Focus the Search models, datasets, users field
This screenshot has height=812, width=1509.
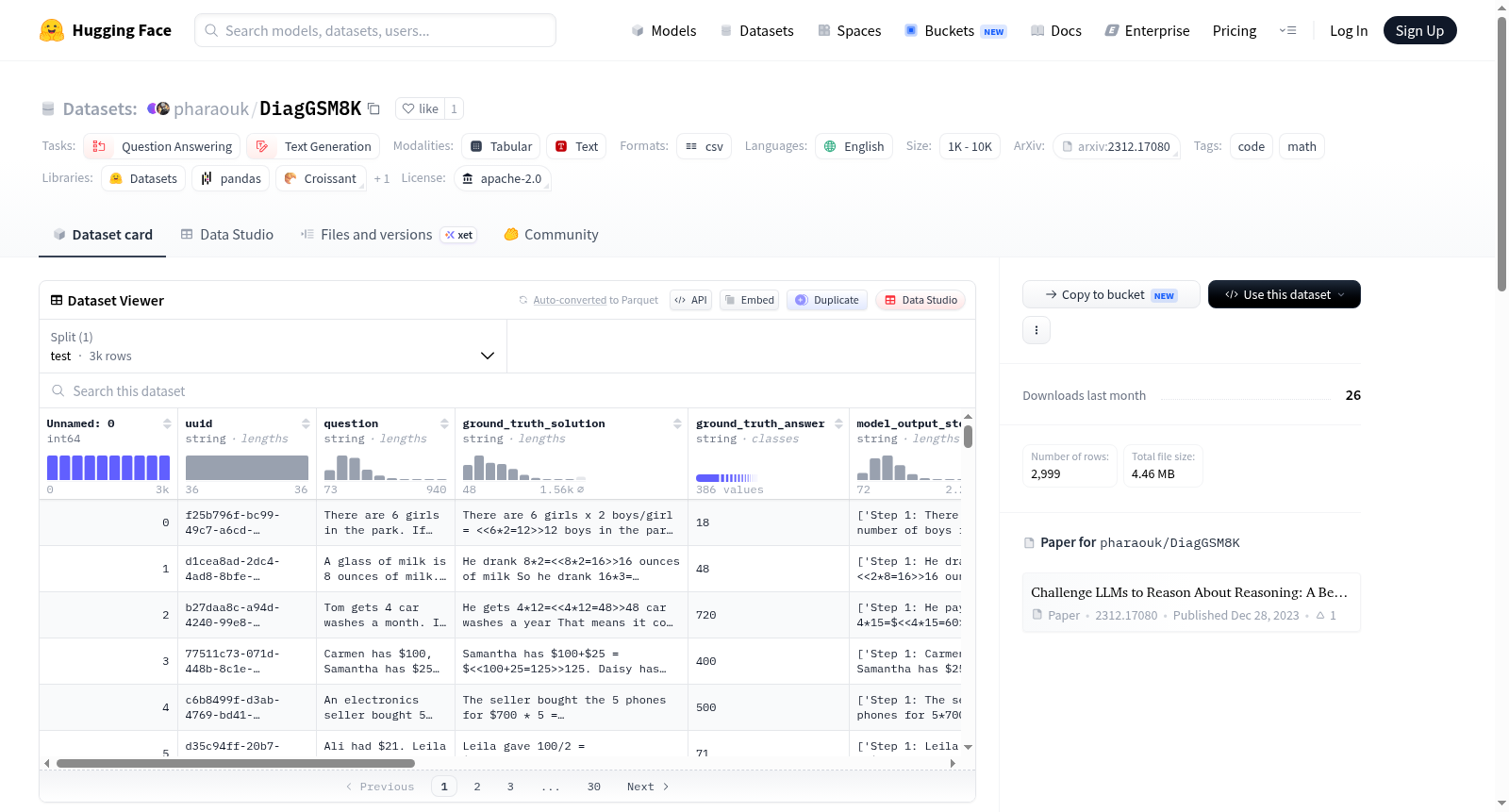click(375, 30)
